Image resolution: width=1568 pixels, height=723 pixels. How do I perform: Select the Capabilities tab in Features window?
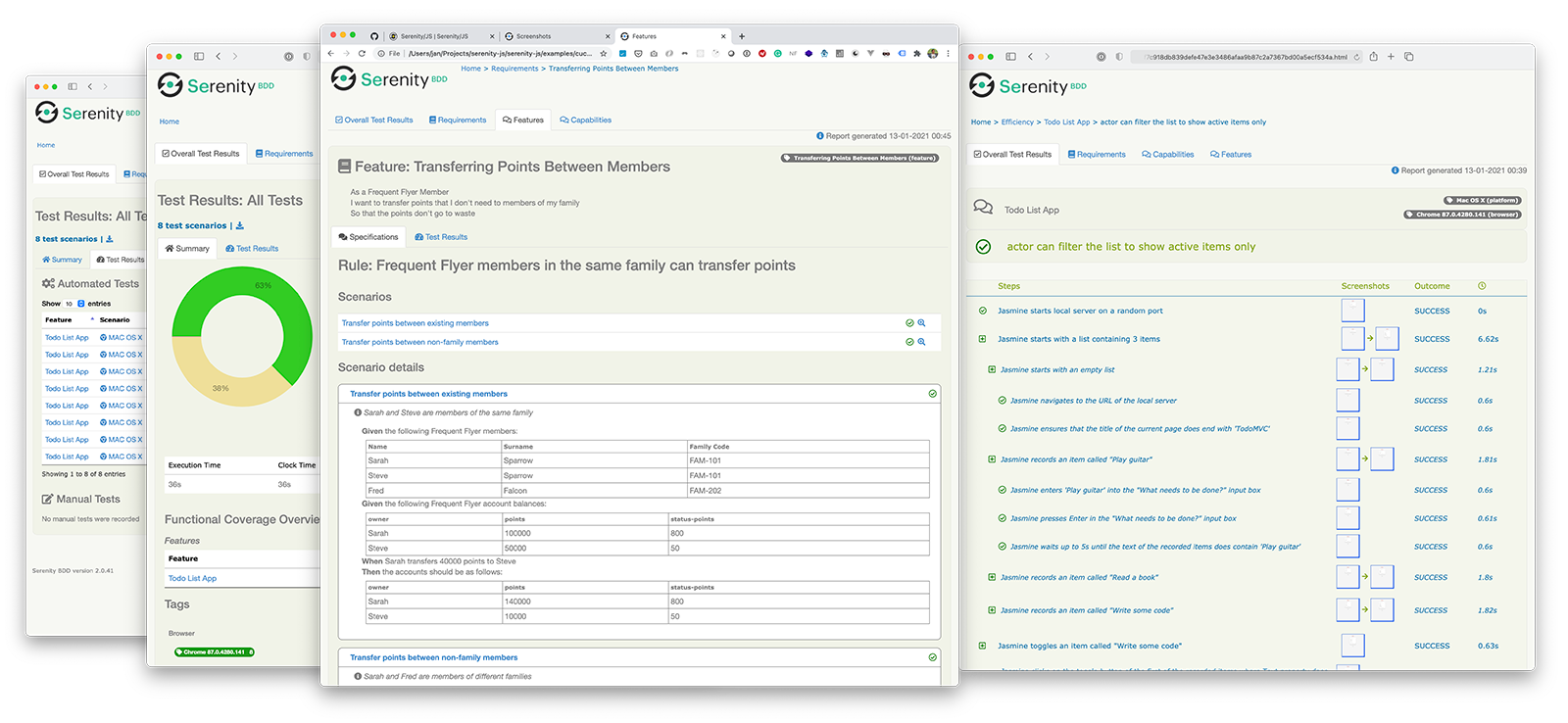tap(586, 120)
